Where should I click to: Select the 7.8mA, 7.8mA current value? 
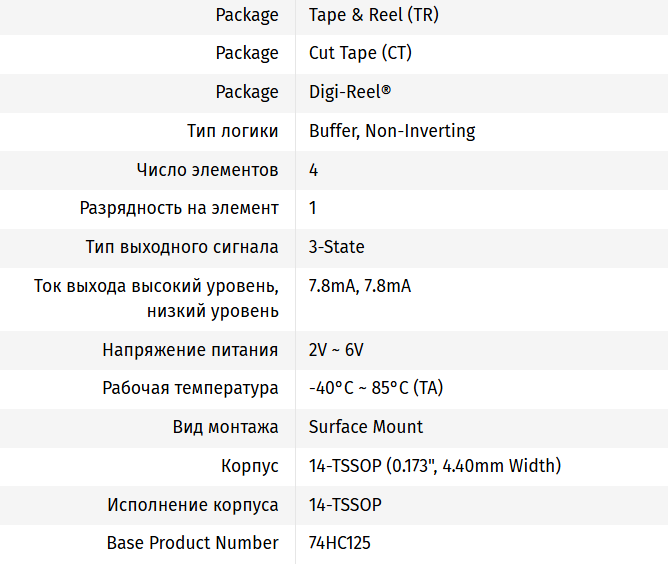coord(360,286)
